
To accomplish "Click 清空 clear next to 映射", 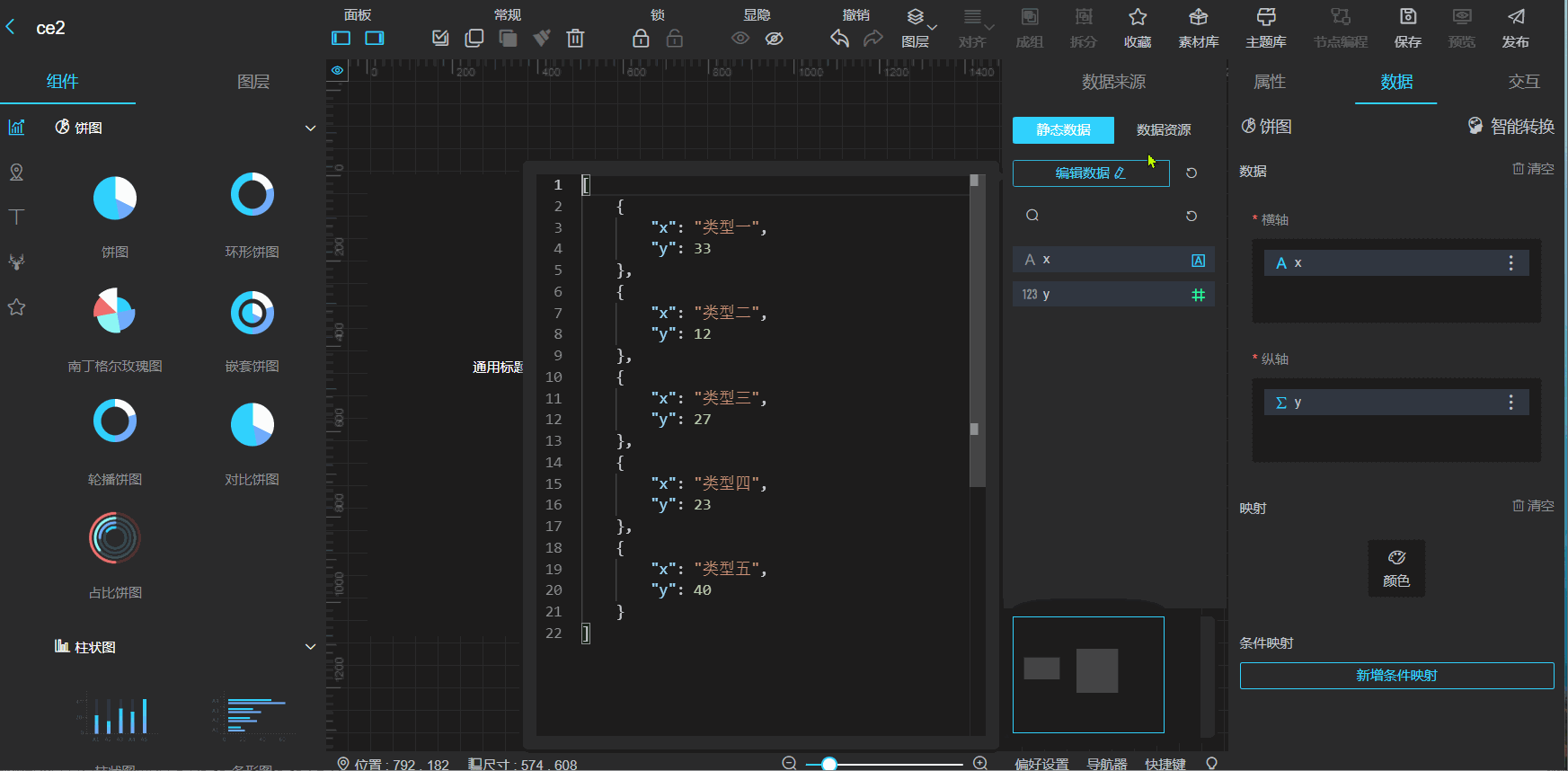I will (1533, 506).
